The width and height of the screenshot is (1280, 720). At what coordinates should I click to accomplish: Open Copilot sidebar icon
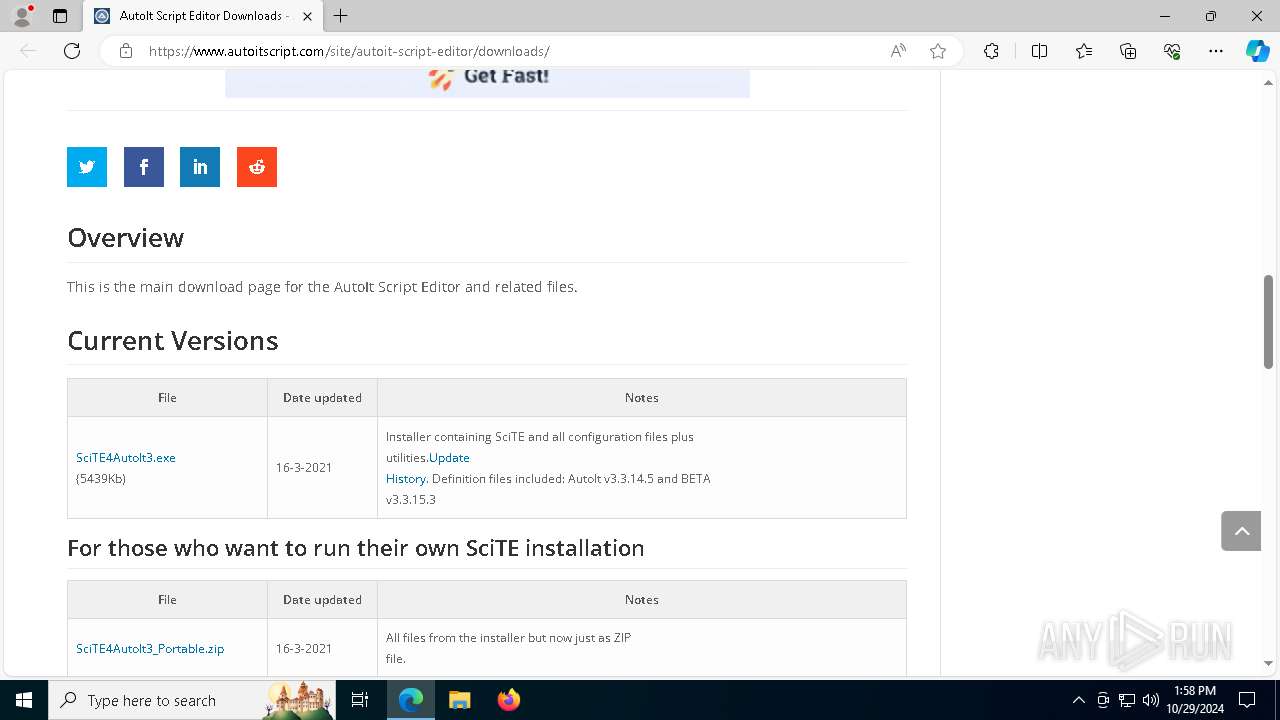(x=1257, y=51)
